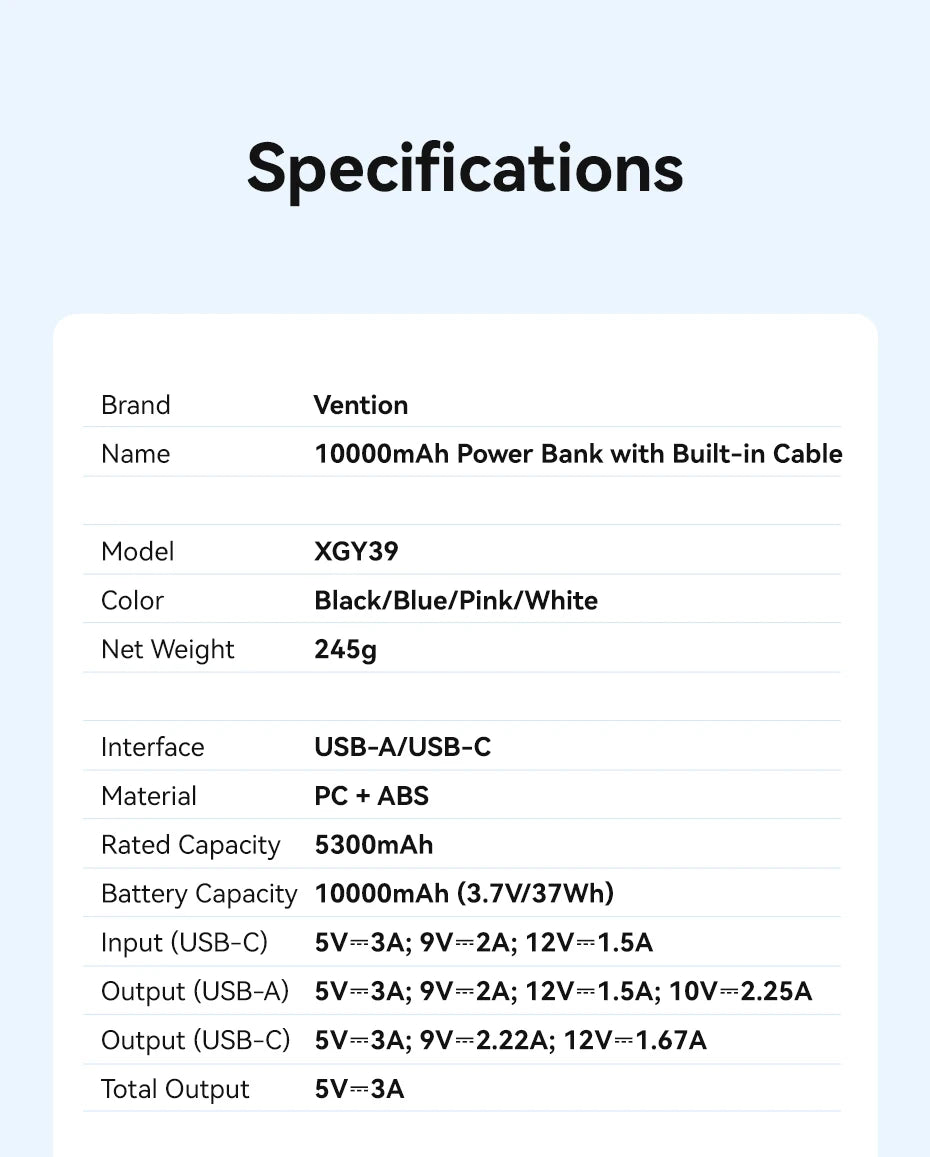
Task: Select the PC + ABS material value
Action: pos(371,796)
